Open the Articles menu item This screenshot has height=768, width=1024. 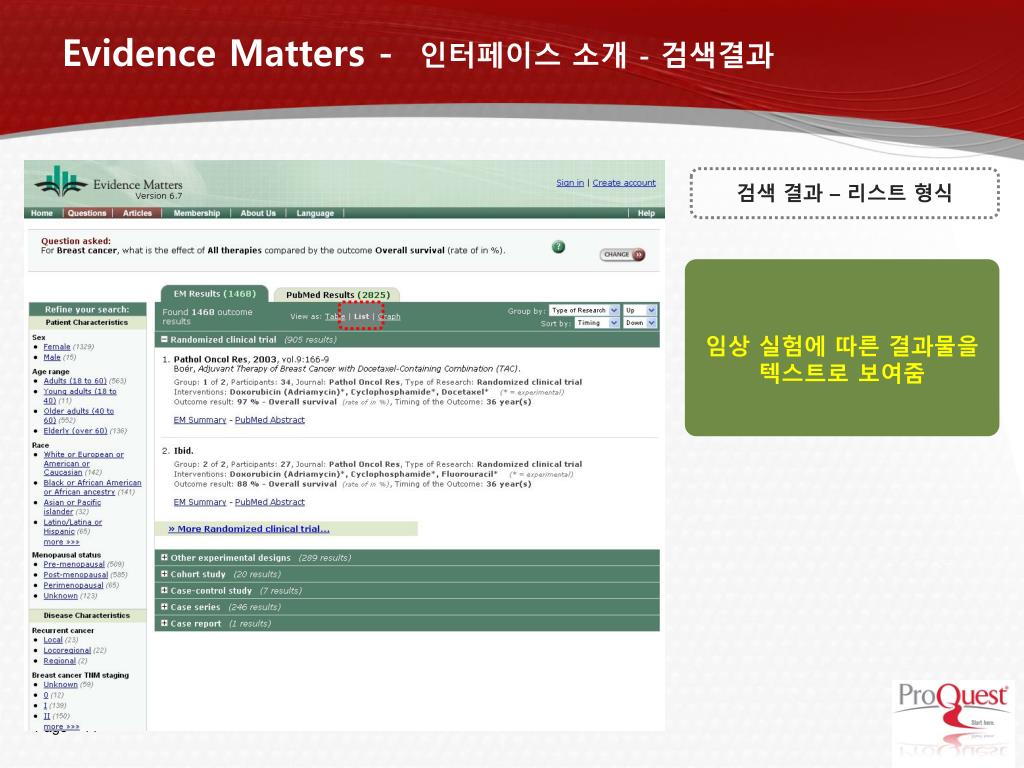click(137, 213)
